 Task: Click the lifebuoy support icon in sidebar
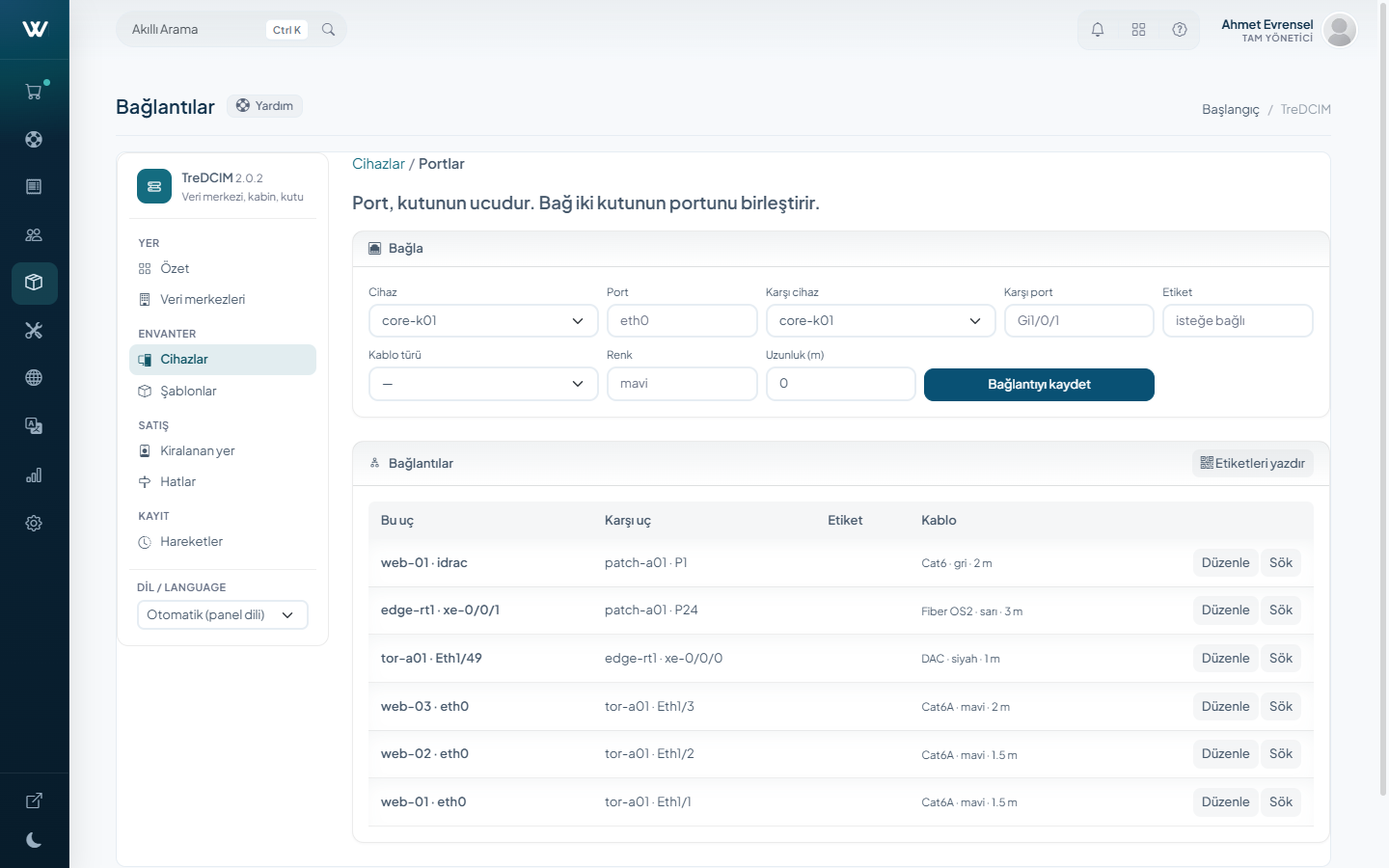(34, 139)
